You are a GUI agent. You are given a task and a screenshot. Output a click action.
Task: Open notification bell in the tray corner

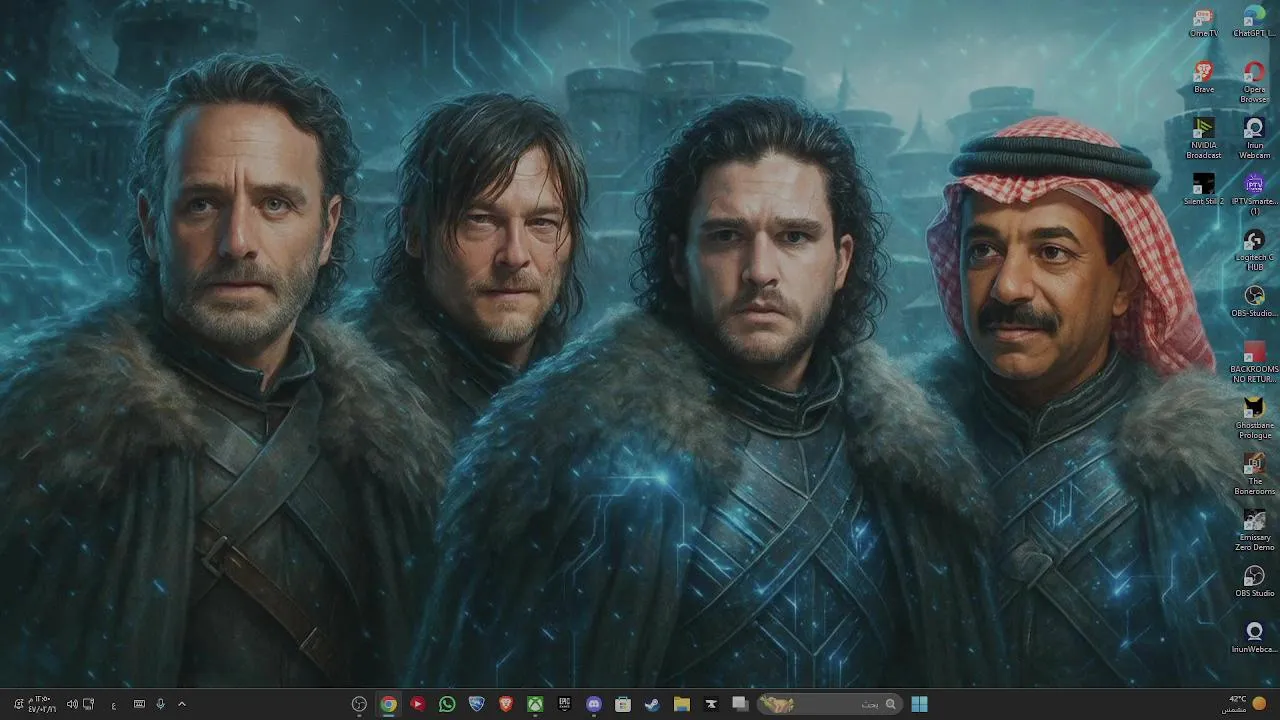click(x=18, y=704)
